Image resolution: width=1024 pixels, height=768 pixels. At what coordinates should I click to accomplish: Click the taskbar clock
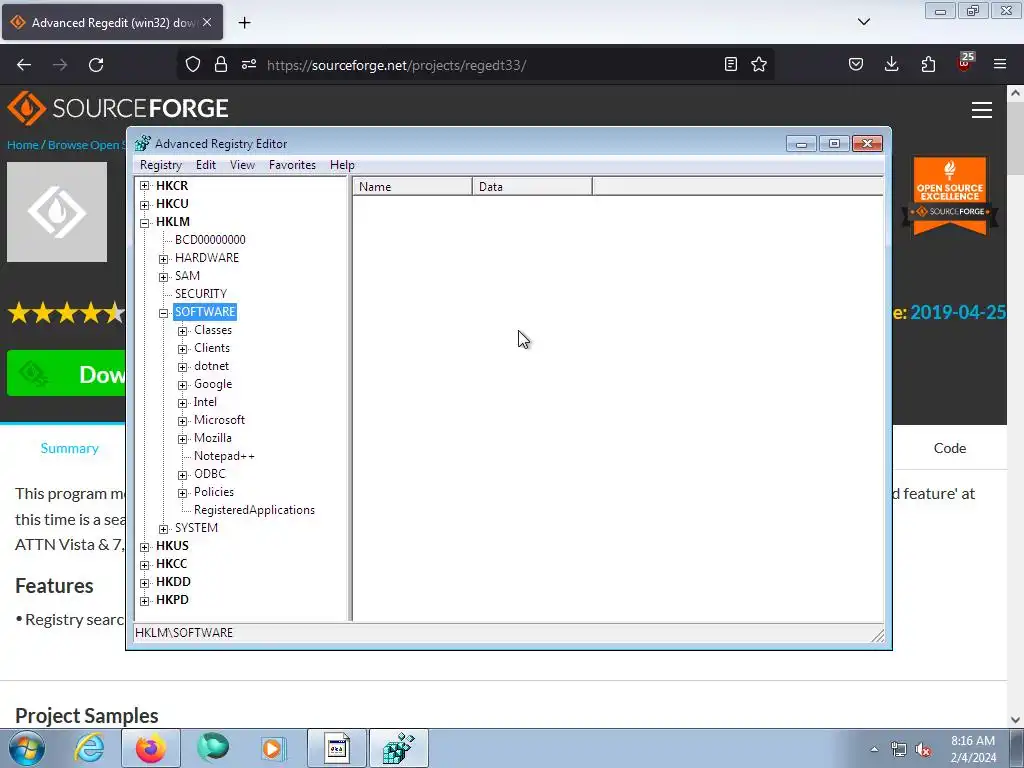[x=973, y=749]
